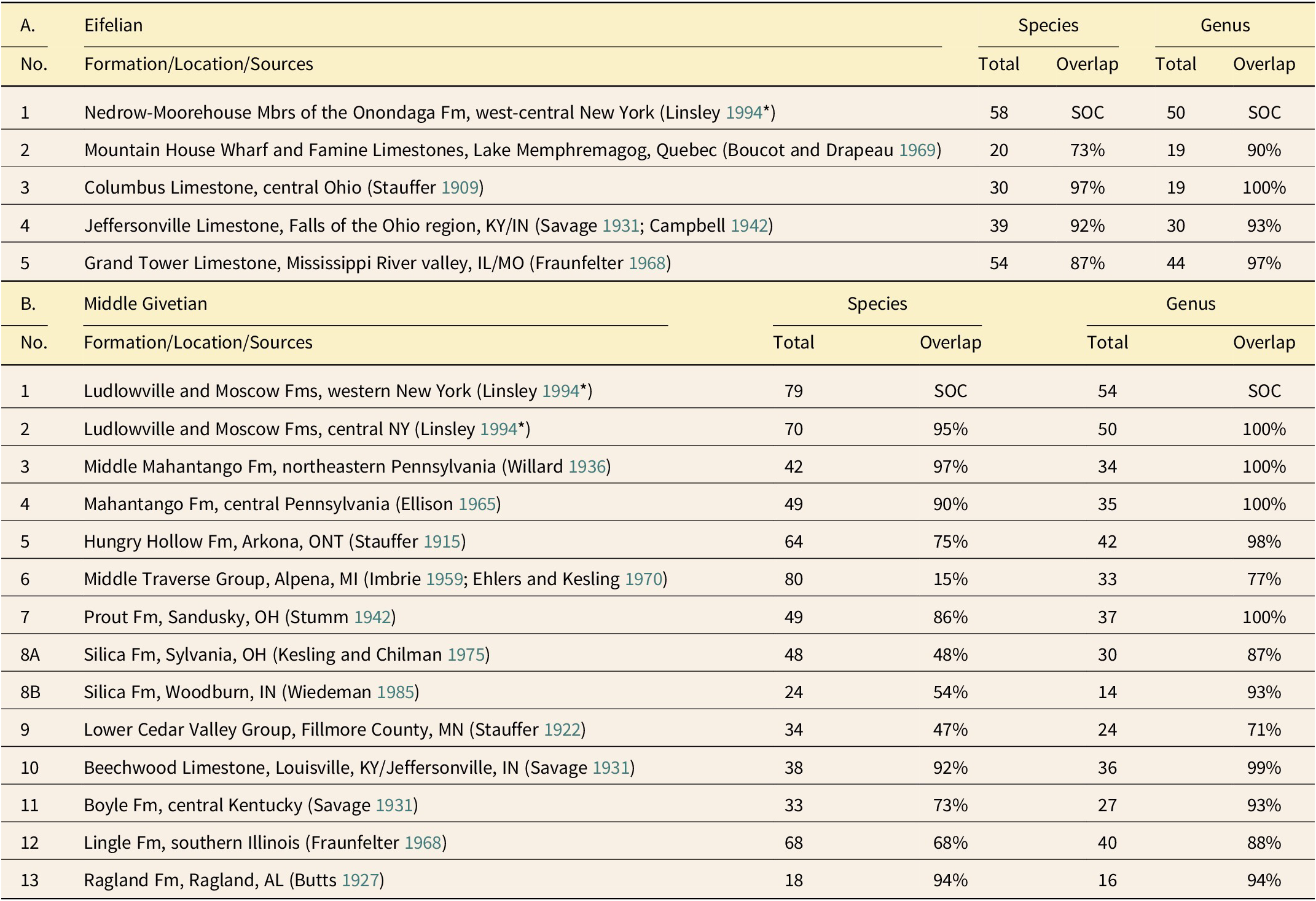The height and width of the screenshot is (901, 1316).
Task: Open Campbell 1942 reference link
Action: 749,226
